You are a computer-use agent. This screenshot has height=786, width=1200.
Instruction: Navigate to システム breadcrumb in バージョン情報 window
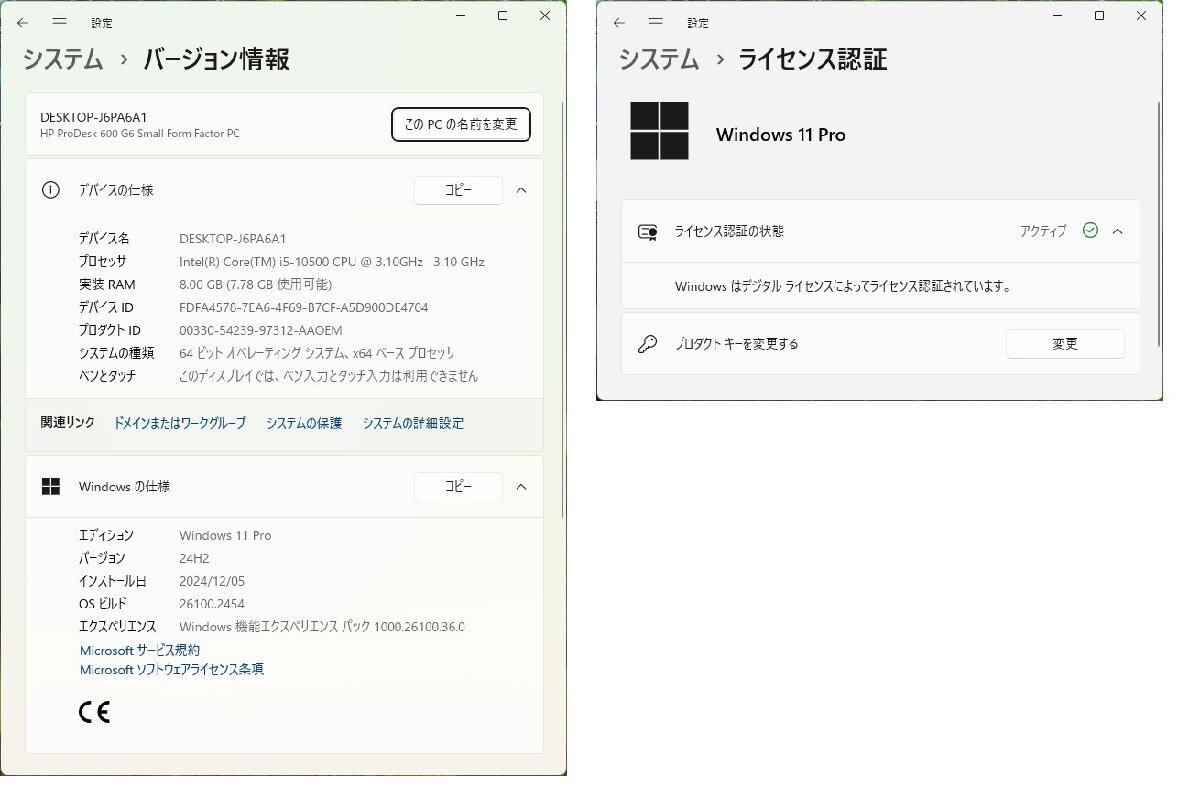tap(63, 59)
